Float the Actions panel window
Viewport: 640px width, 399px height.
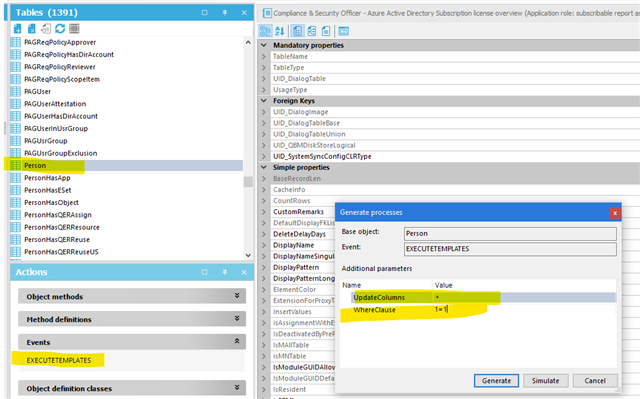point(205,272)
